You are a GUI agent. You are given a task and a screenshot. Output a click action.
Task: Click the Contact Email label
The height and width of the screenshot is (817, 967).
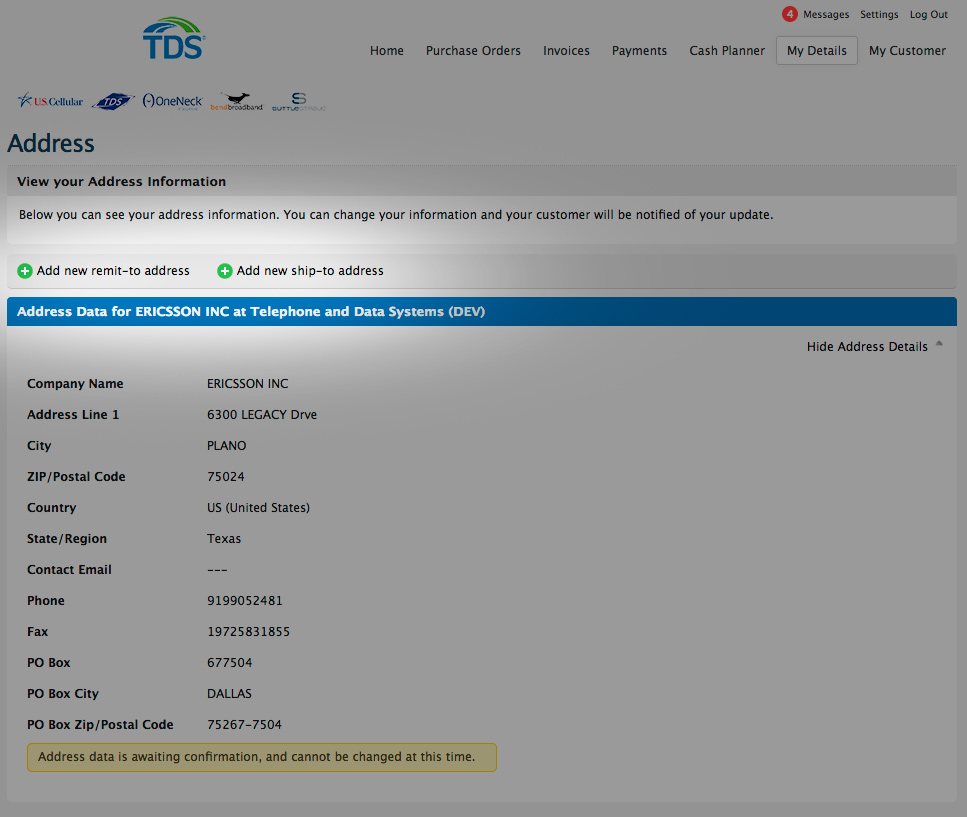69,570
